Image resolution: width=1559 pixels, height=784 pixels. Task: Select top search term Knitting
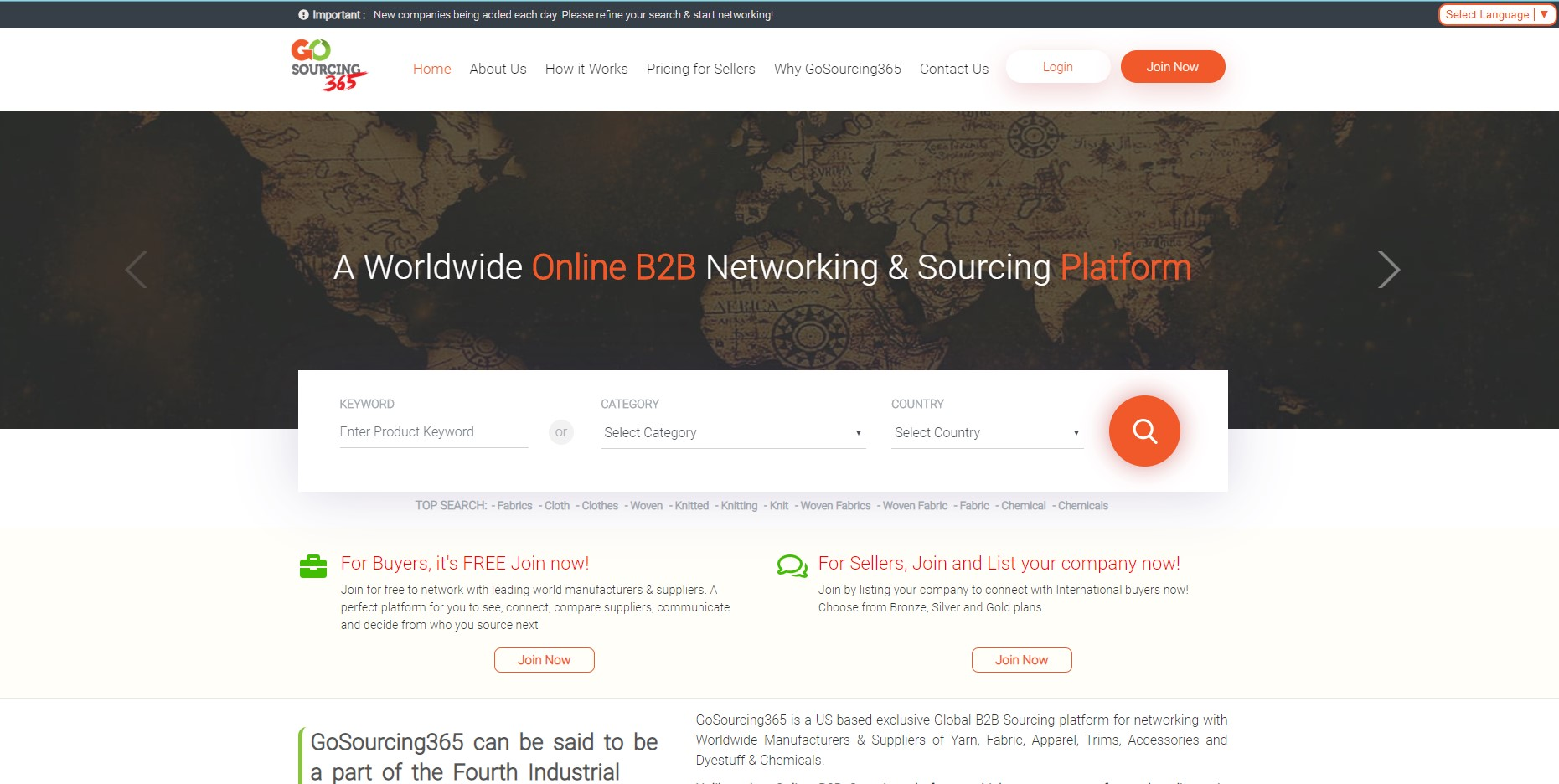[739, 506]
